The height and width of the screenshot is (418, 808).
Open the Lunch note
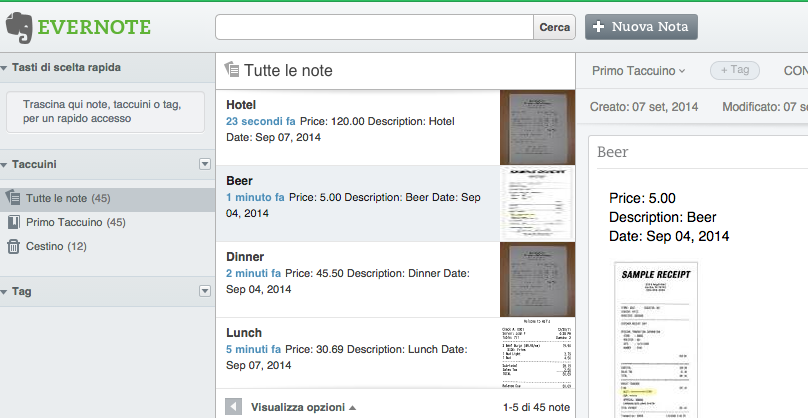(x=358, y=353)
